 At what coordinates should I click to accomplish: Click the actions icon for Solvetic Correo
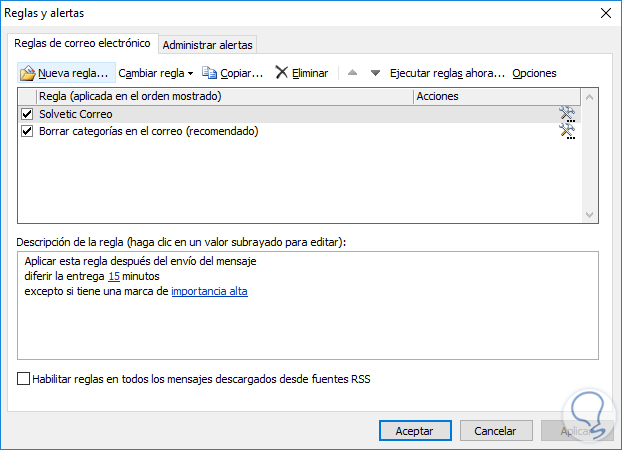pyautogui.click(x=568, y=114)
